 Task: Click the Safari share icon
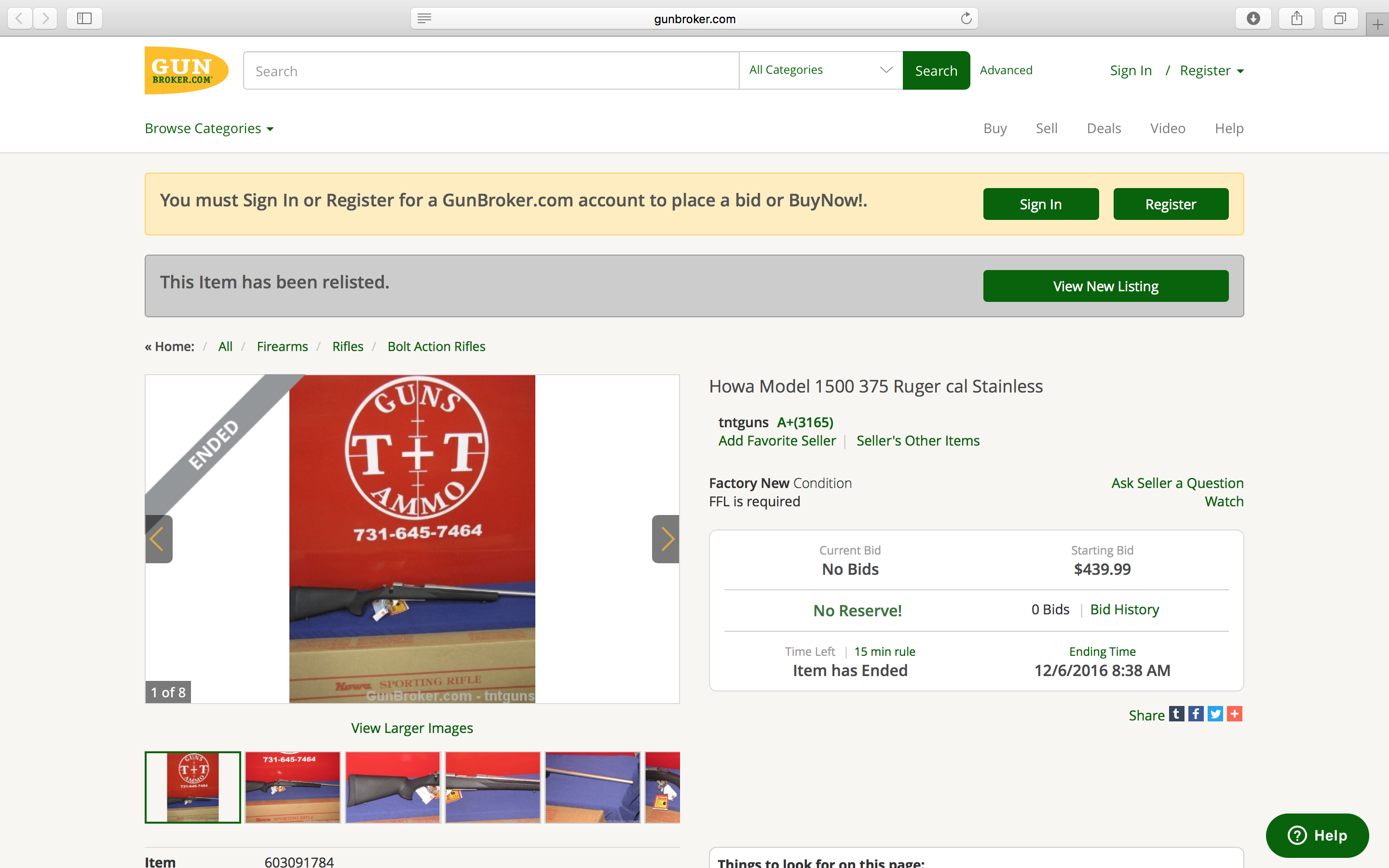tap(1296, 18)
